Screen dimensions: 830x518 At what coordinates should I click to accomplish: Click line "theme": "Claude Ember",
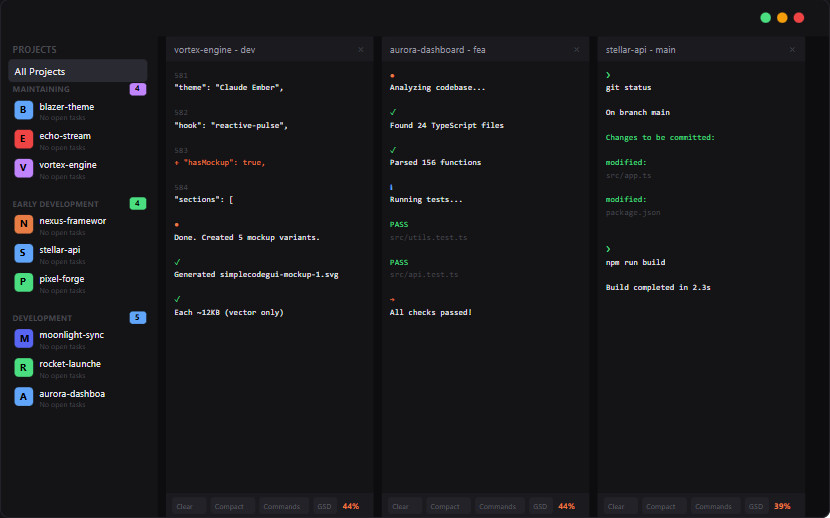[229, 88]
